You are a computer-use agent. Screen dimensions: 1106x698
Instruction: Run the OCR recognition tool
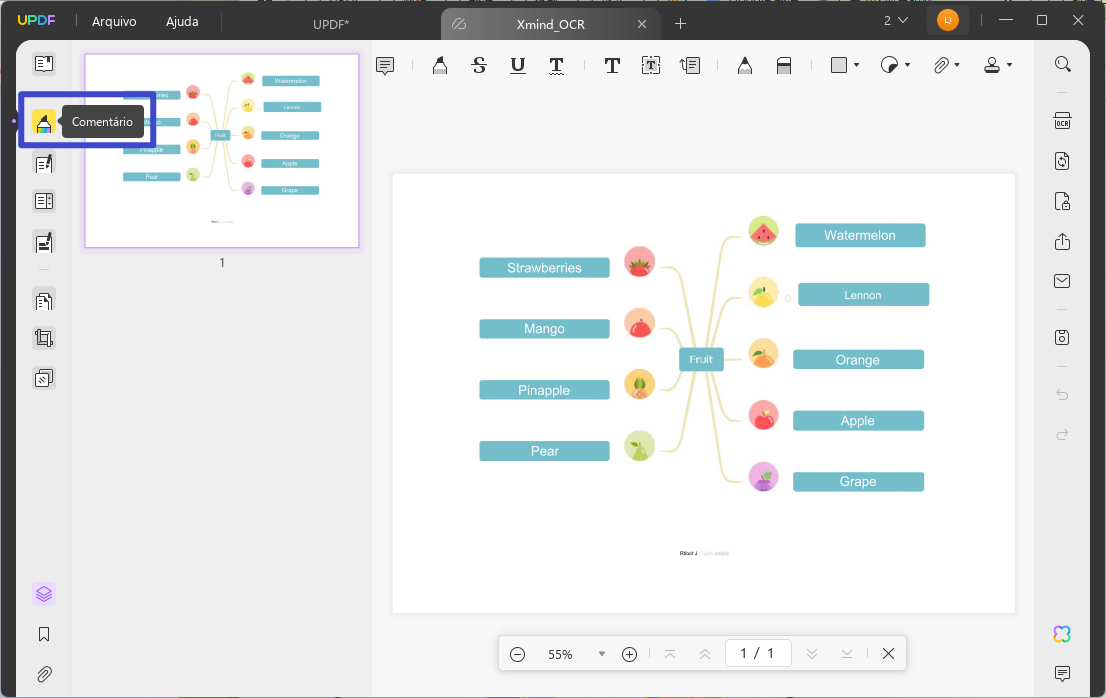tap(1062, 121)
